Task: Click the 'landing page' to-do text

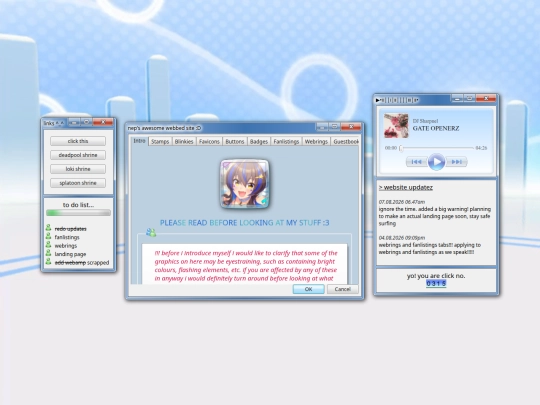Action: (x=70, y=254)
